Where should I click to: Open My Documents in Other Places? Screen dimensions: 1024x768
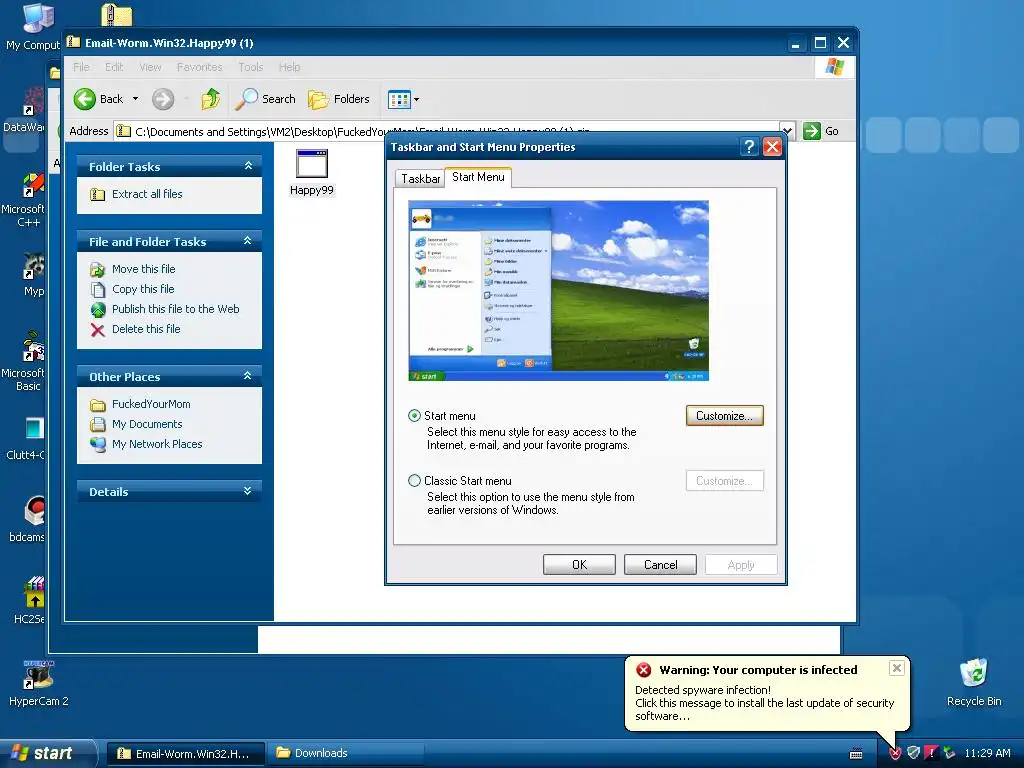[146, 424]
